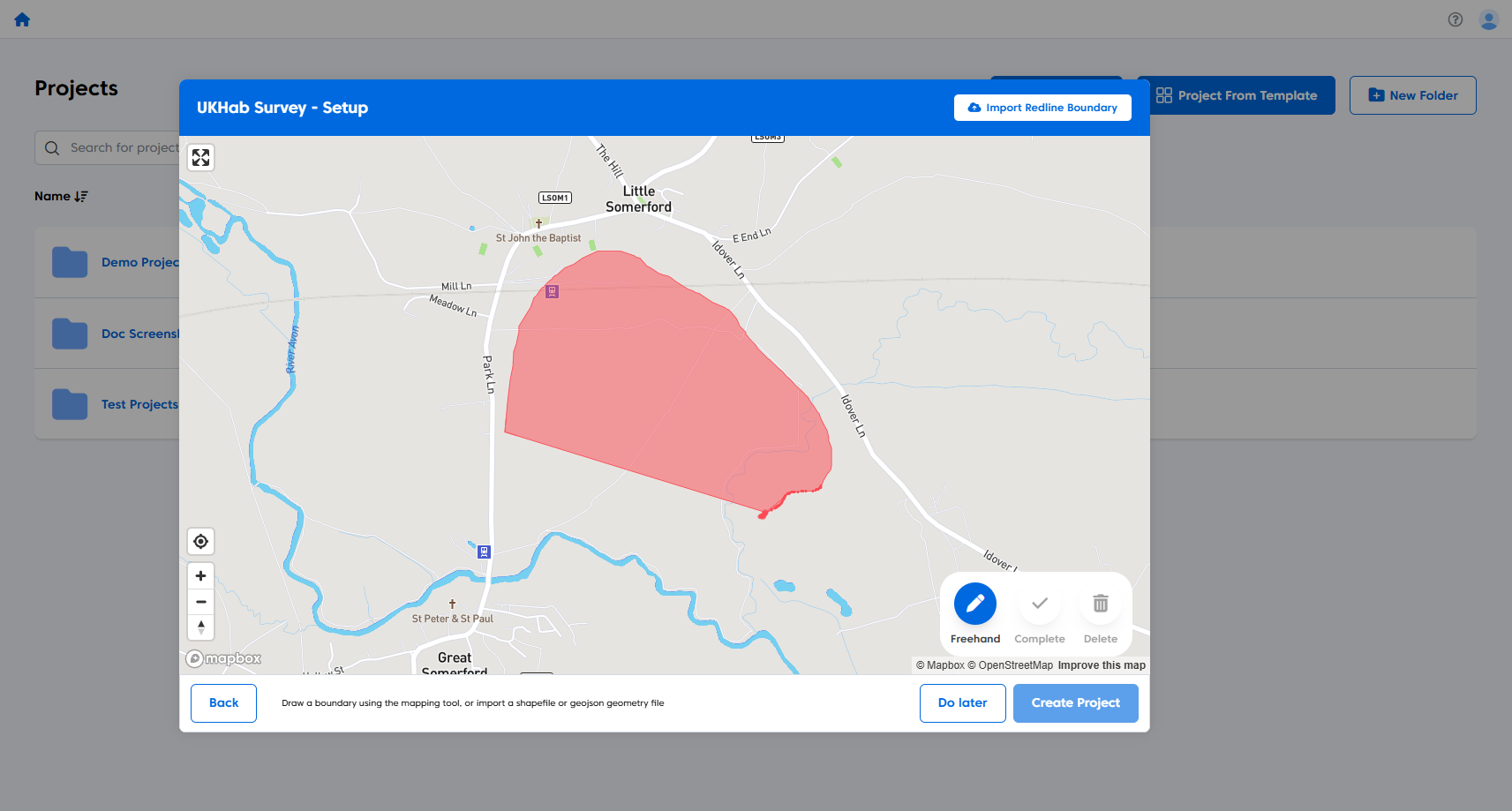Expand the map to fullscreen

(200, 157)
